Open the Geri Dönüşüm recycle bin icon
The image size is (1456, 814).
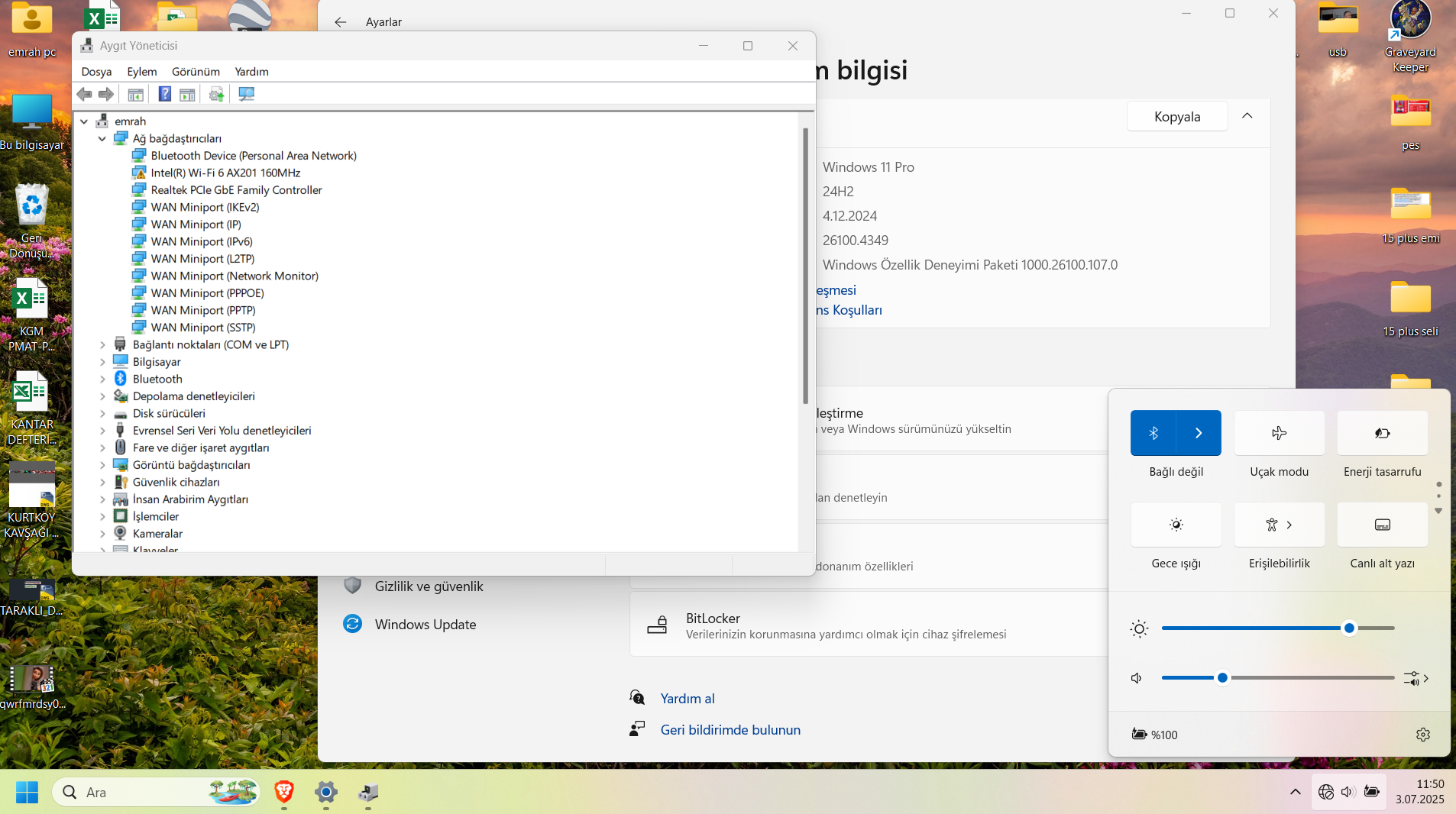point(32,221)
